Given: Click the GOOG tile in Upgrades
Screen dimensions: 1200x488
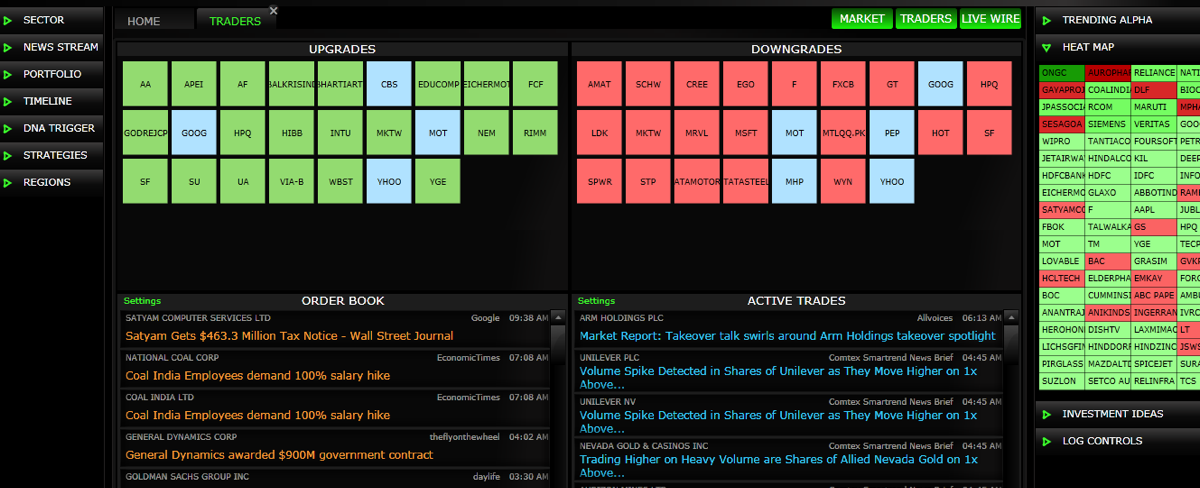Looking at the screenshot, I should click(194, 133).
